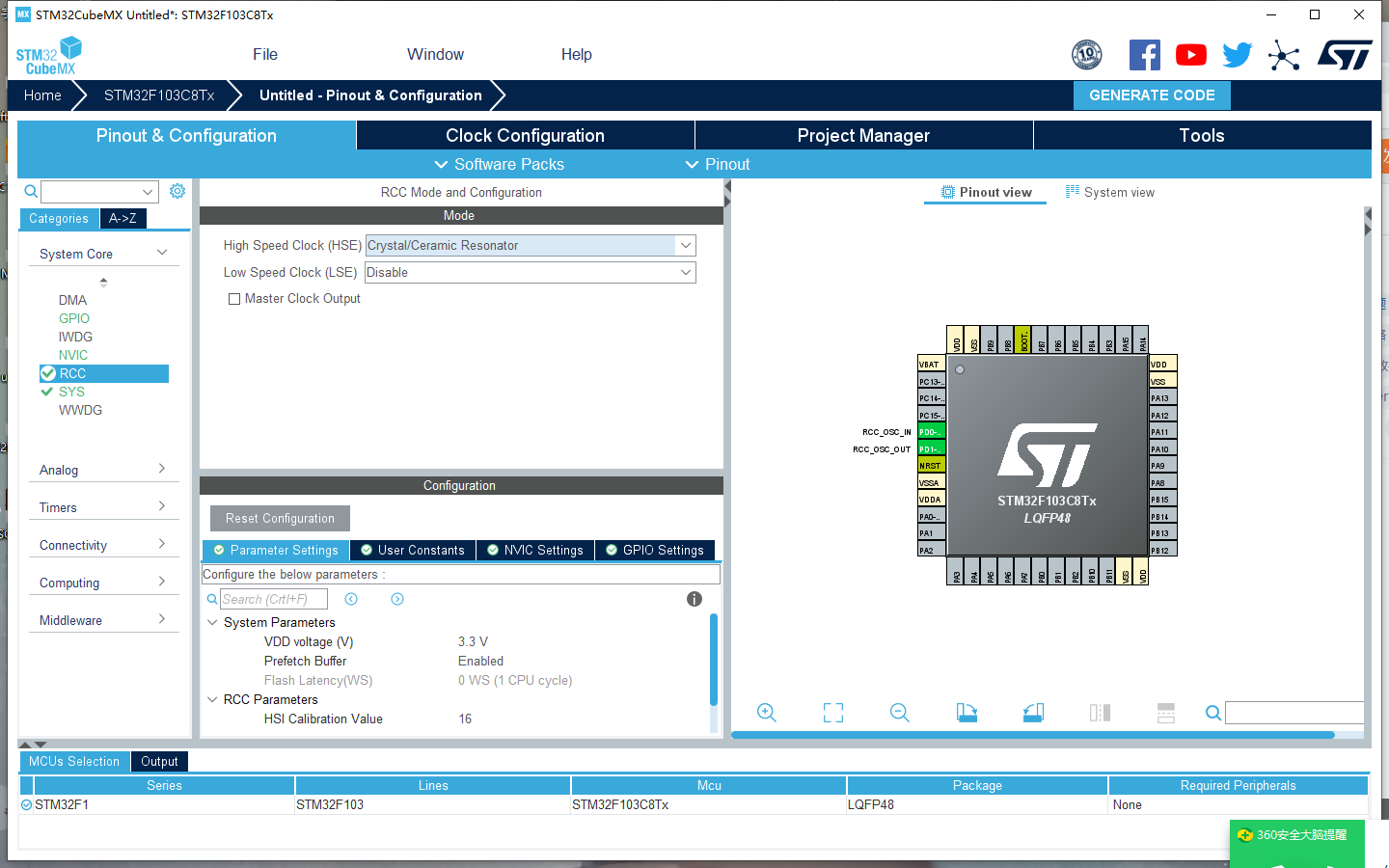Go to the STM32F103C8Tx breadcrumb
The image size is (1389, 868).
[x=159, y=95]
